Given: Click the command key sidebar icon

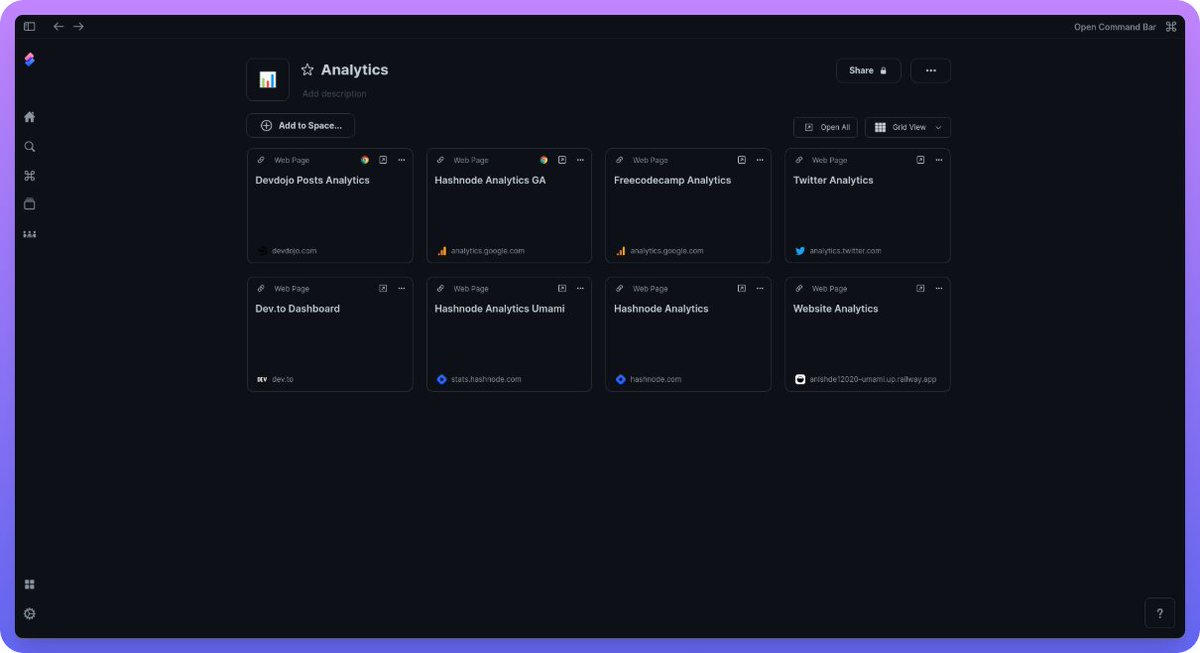Looking at the screenshot, I should point(29,176).
